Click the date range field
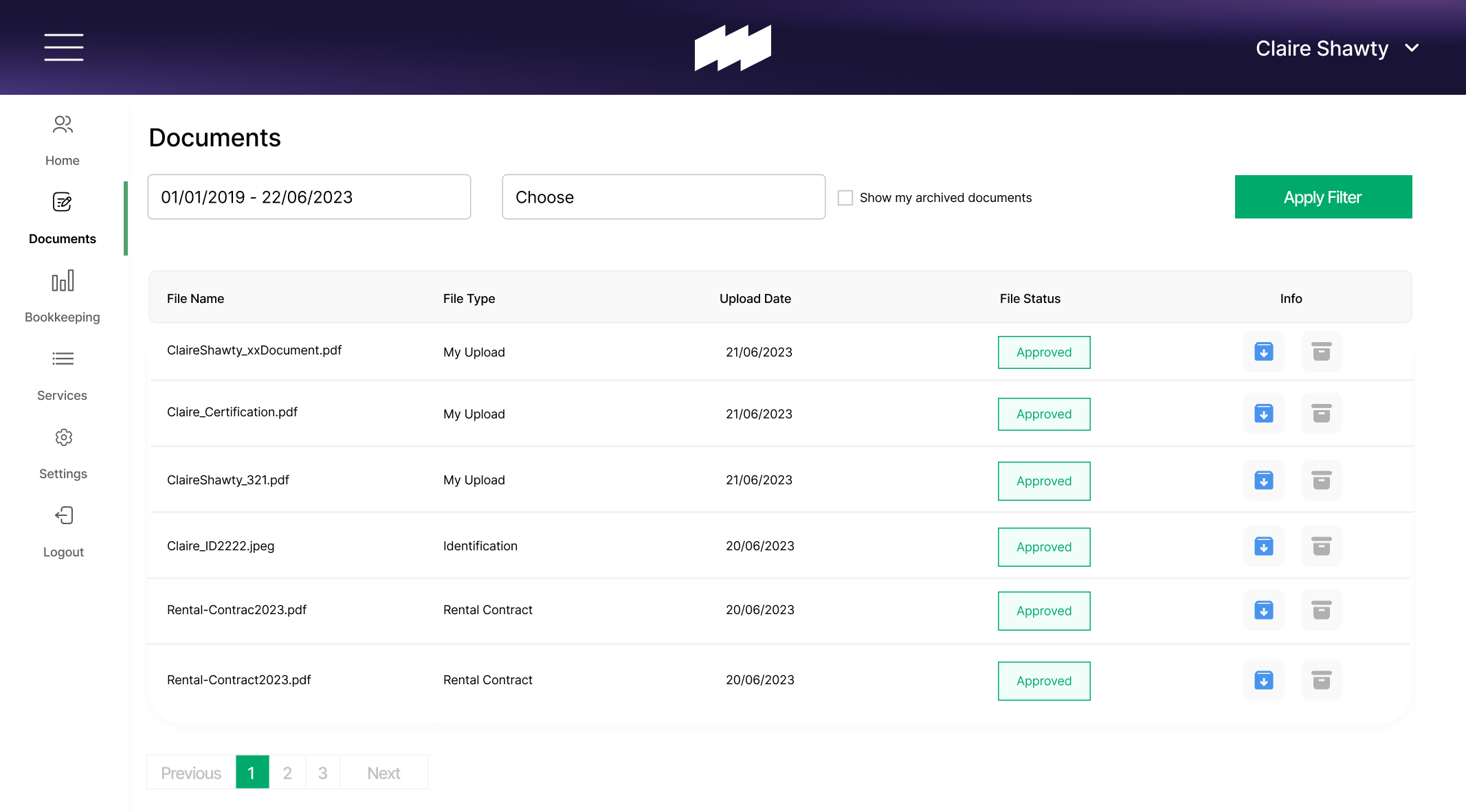The image size is (1466, 812). [309, 197]
